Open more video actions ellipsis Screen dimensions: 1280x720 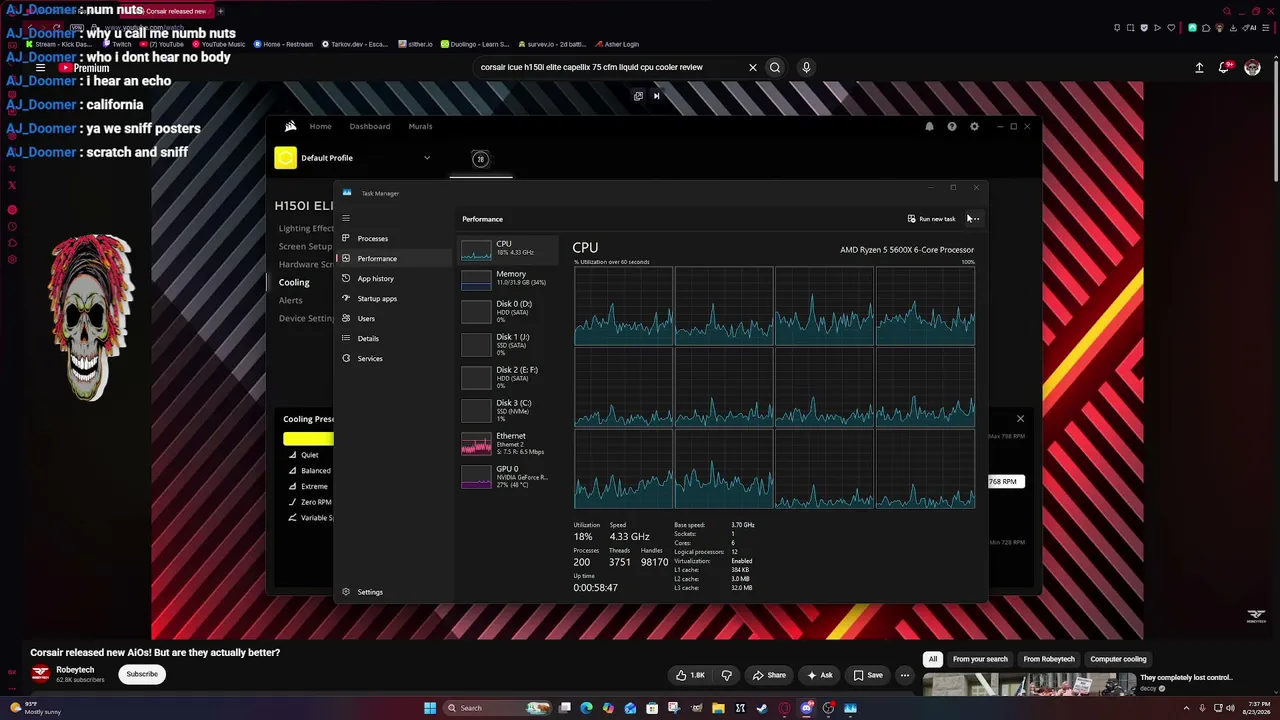click(x=905, y=675)
